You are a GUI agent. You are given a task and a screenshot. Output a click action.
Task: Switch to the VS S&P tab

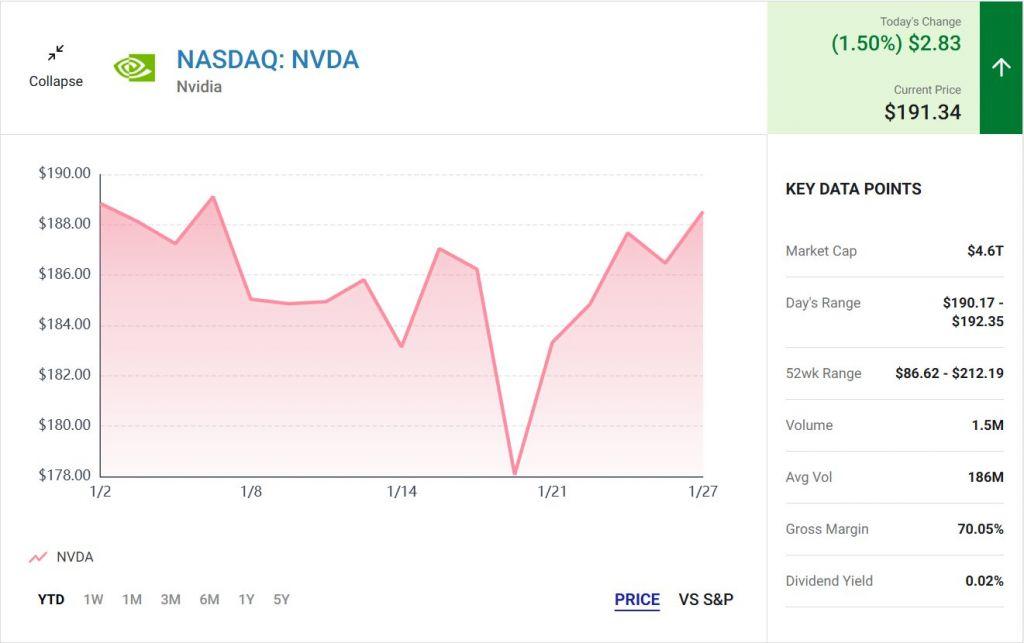tap(705, 600)
